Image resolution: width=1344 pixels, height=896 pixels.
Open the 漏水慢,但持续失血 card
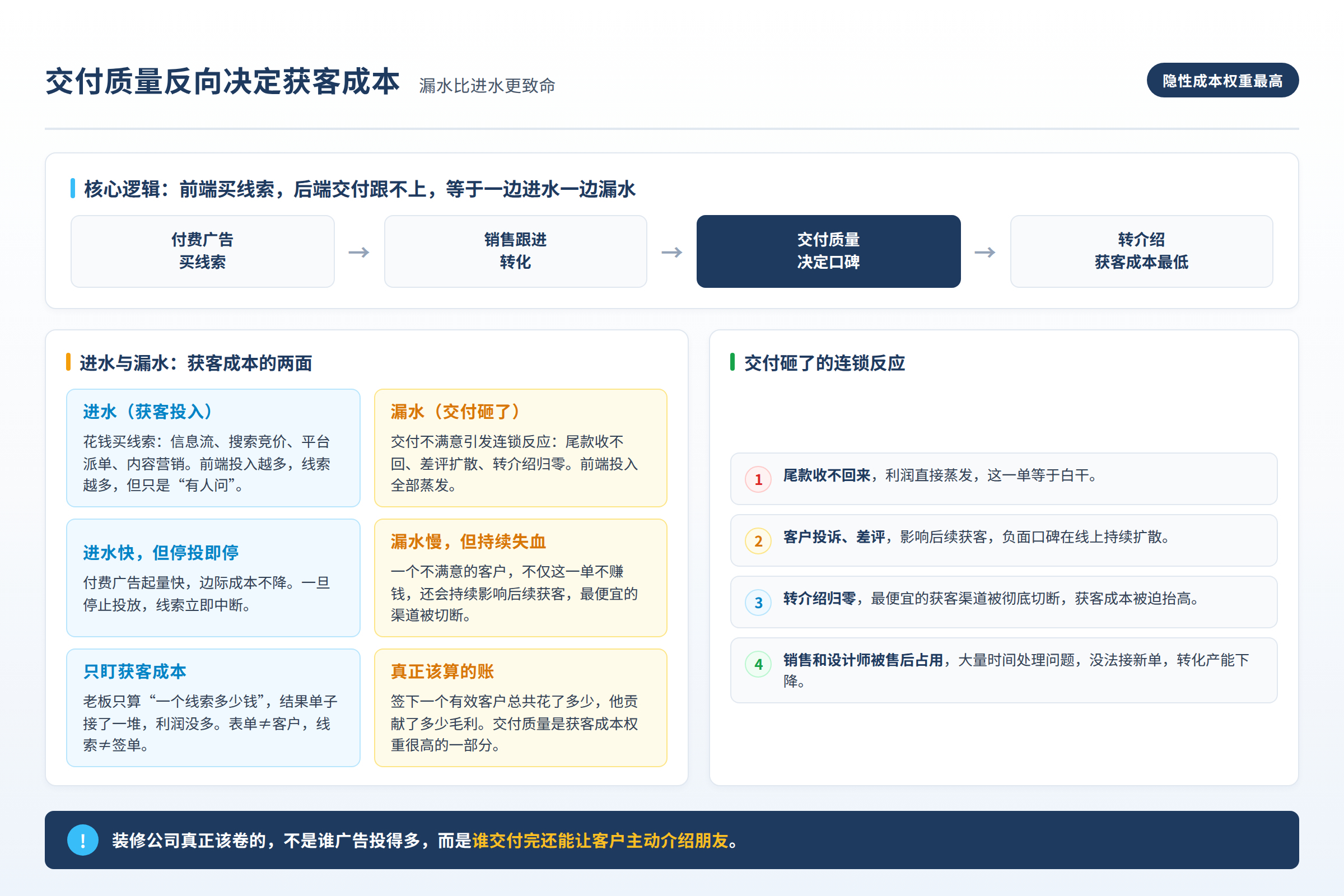coord(521,578)
